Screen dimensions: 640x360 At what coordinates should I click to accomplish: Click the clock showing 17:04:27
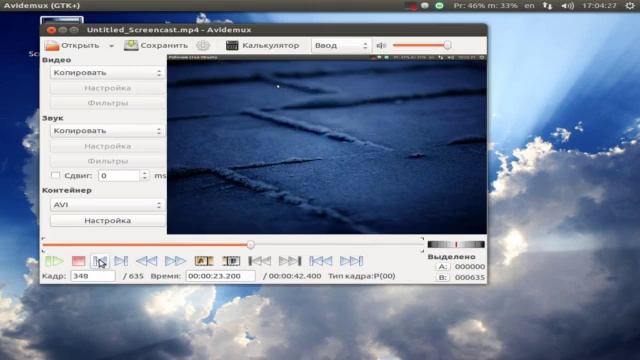599,5
